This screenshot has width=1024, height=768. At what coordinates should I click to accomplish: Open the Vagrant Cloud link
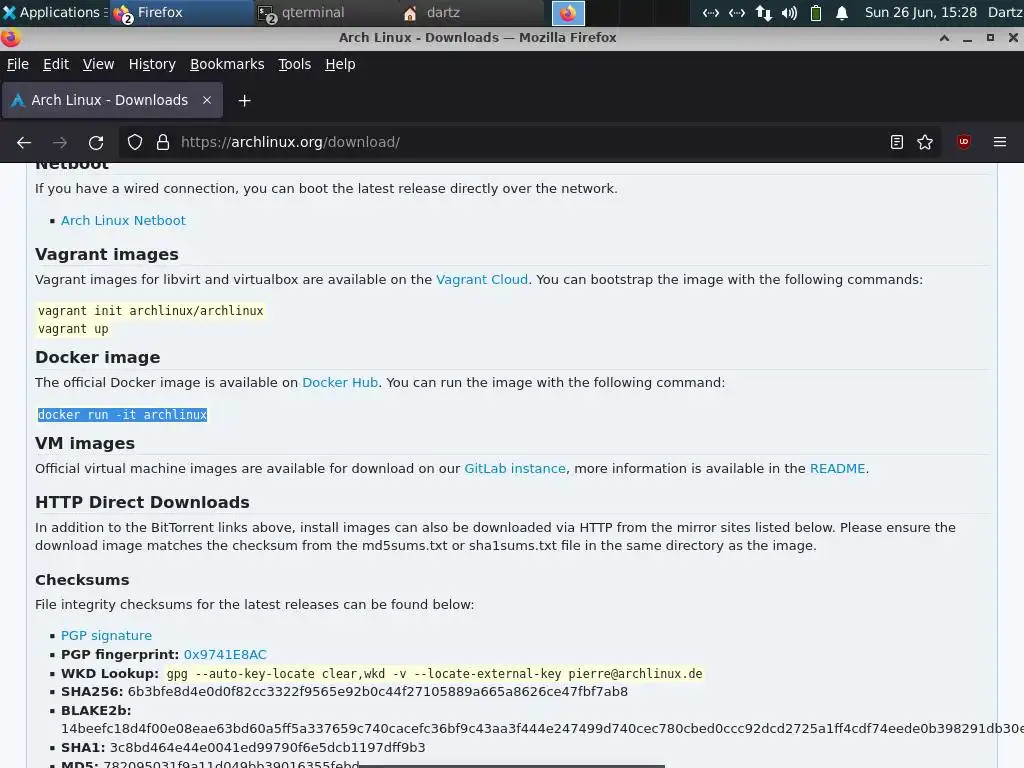click(x=482, y=280)
